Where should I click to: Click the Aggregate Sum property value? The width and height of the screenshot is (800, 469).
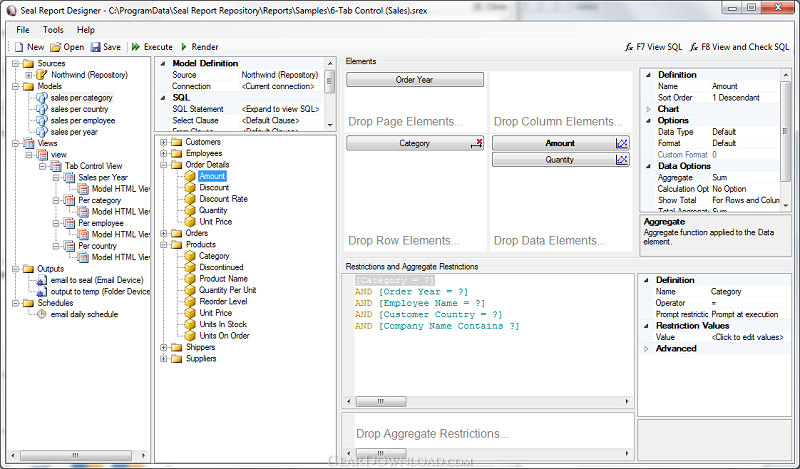click(745, 178)
